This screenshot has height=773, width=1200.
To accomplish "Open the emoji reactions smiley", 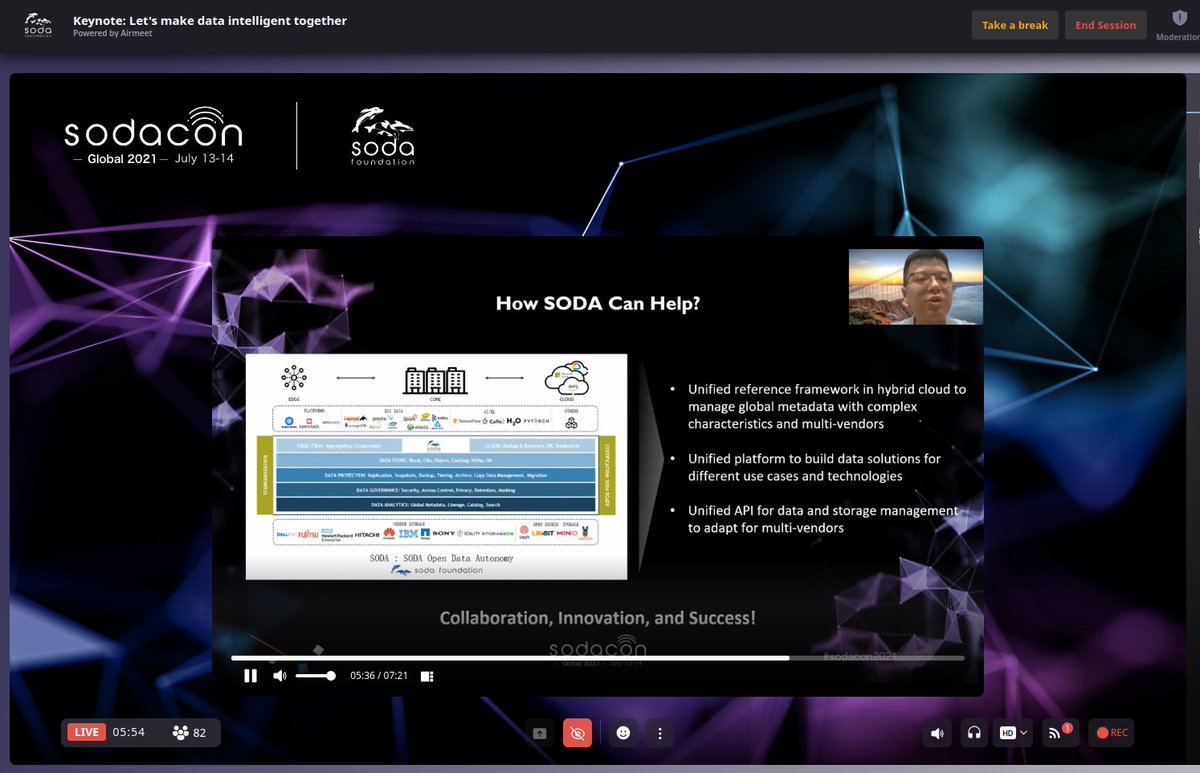I will tap(623, 733).
